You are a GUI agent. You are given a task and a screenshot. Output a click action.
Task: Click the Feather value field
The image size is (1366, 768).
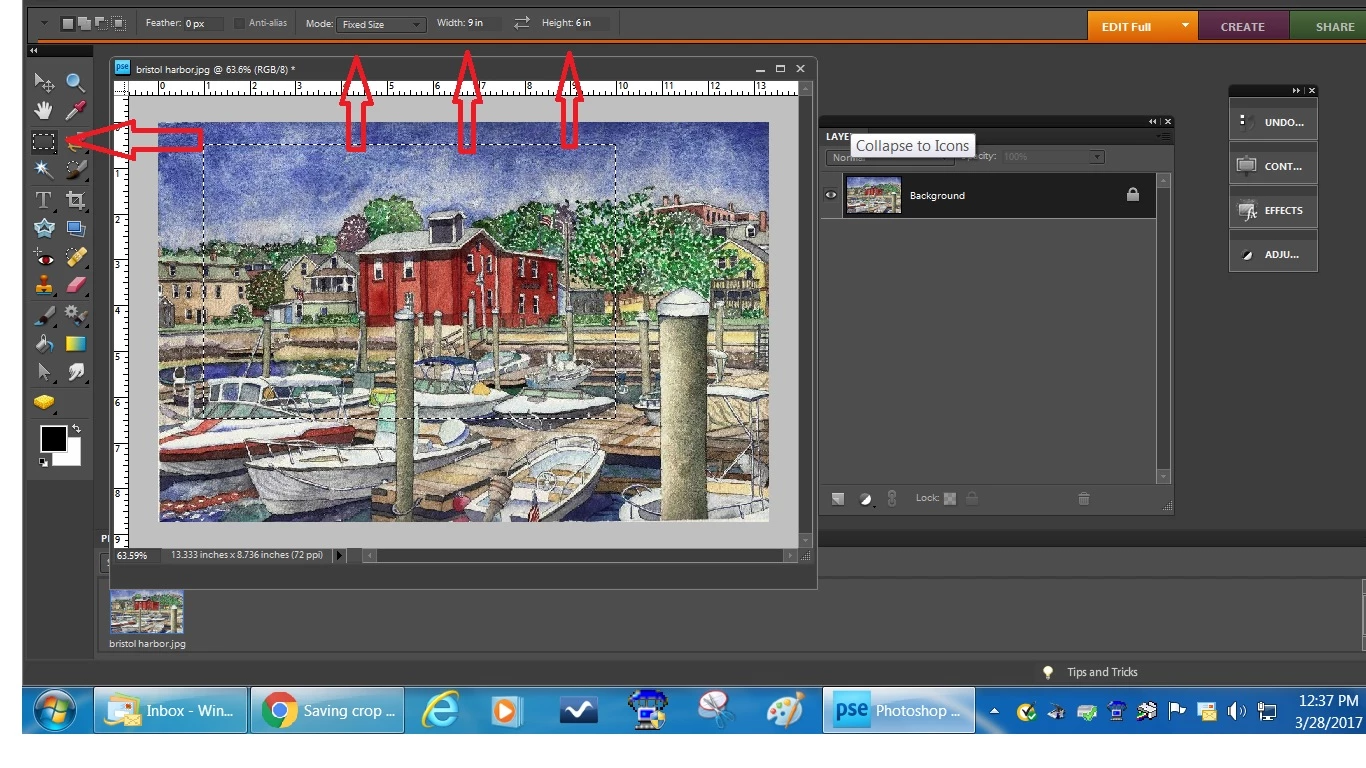click(203, 23)
